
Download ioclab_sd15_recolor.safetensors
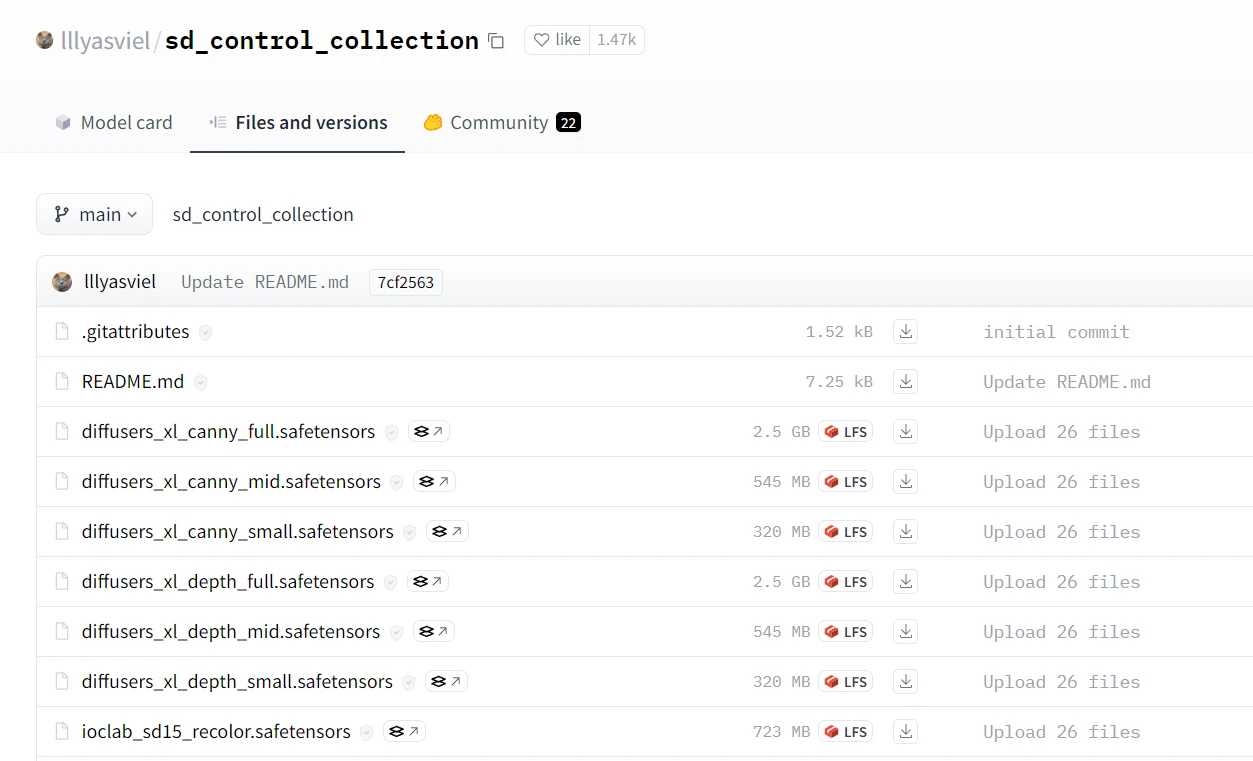click(906, 732)
